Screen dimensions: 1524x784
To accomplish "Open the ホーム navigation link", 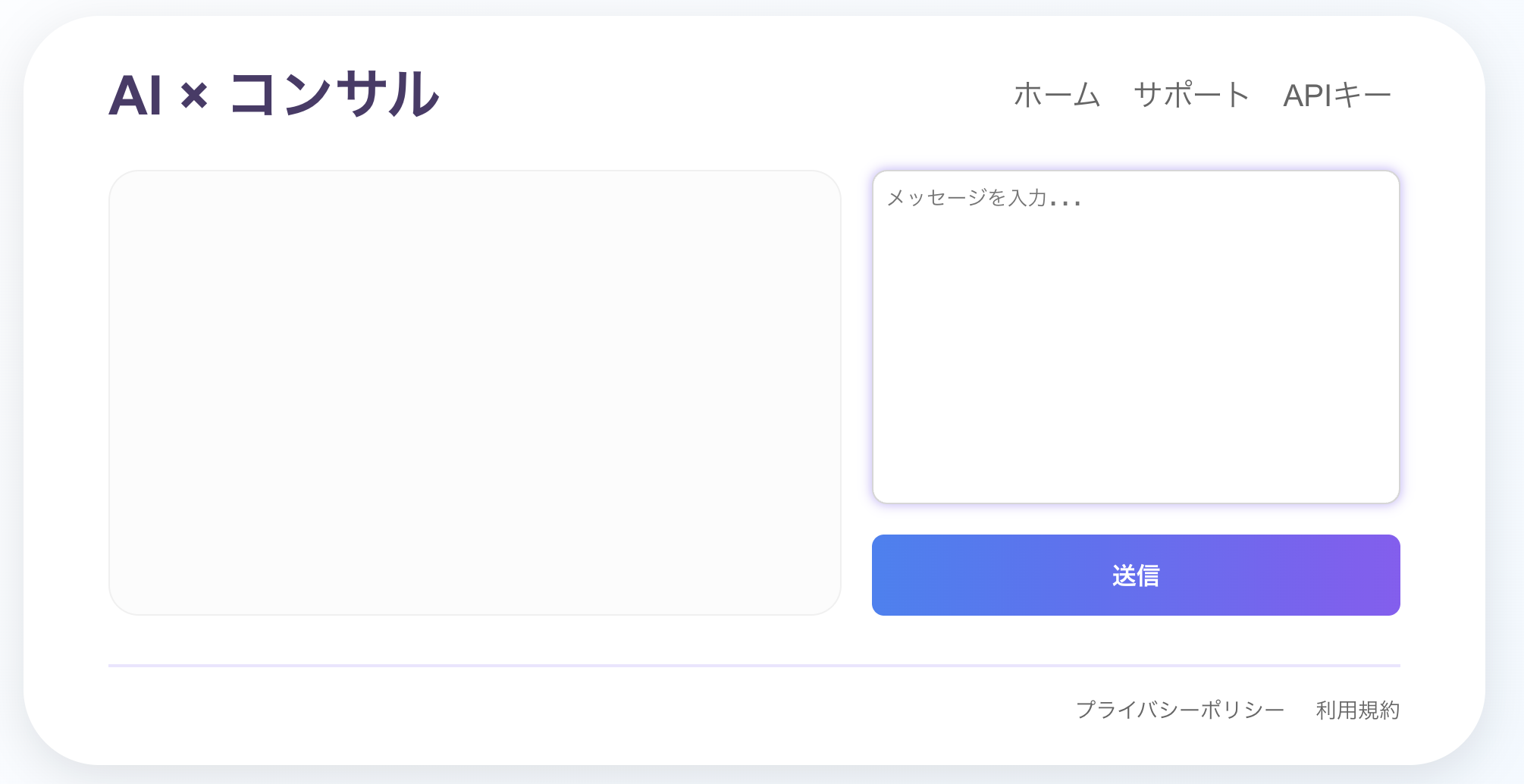I will pos(1057,94).
